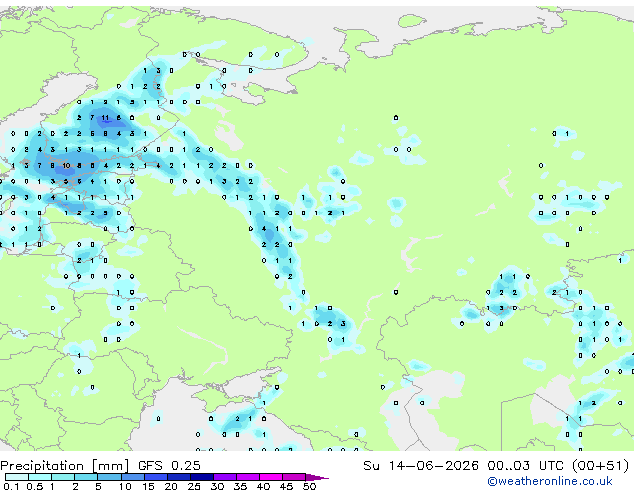Screen dimensions: 634x490
Task: Click the '(00+51)' forecast offset text
Action: click(601, 465)
